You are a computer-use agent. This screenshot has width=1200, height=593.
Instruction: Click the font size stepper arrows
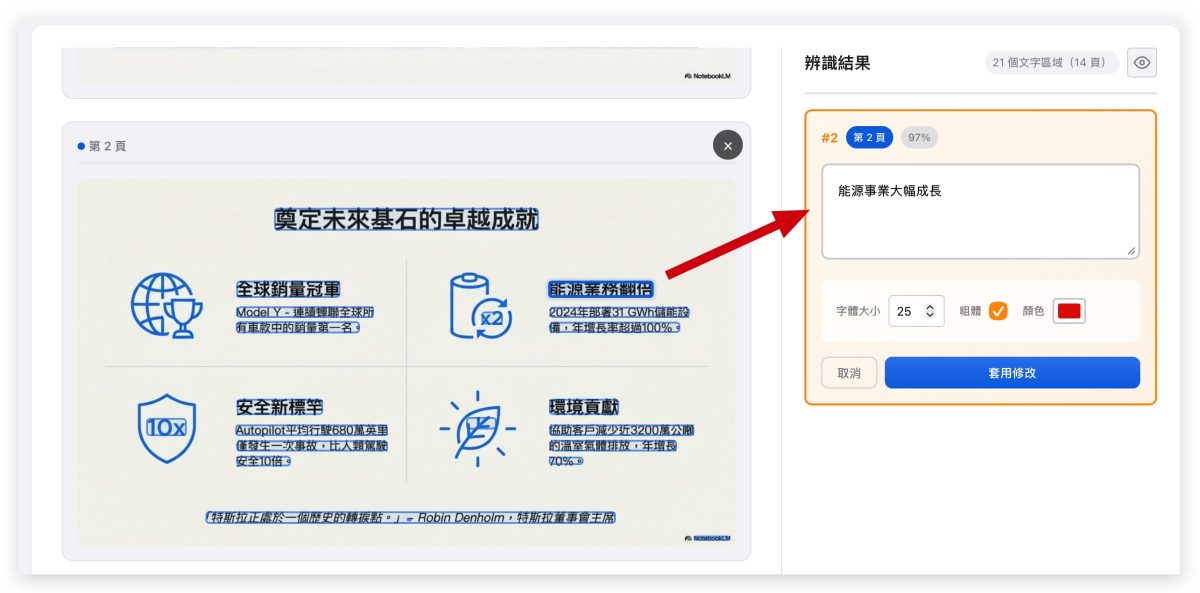click(930, 311)
